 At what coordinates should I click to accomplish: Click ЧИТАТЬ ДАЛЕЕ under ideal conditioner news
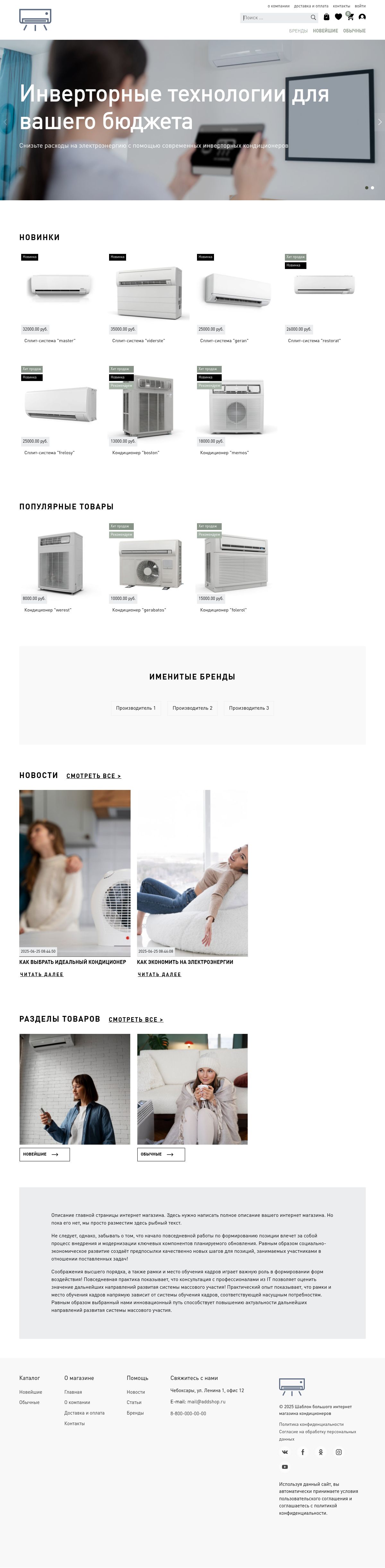point(41,975)
